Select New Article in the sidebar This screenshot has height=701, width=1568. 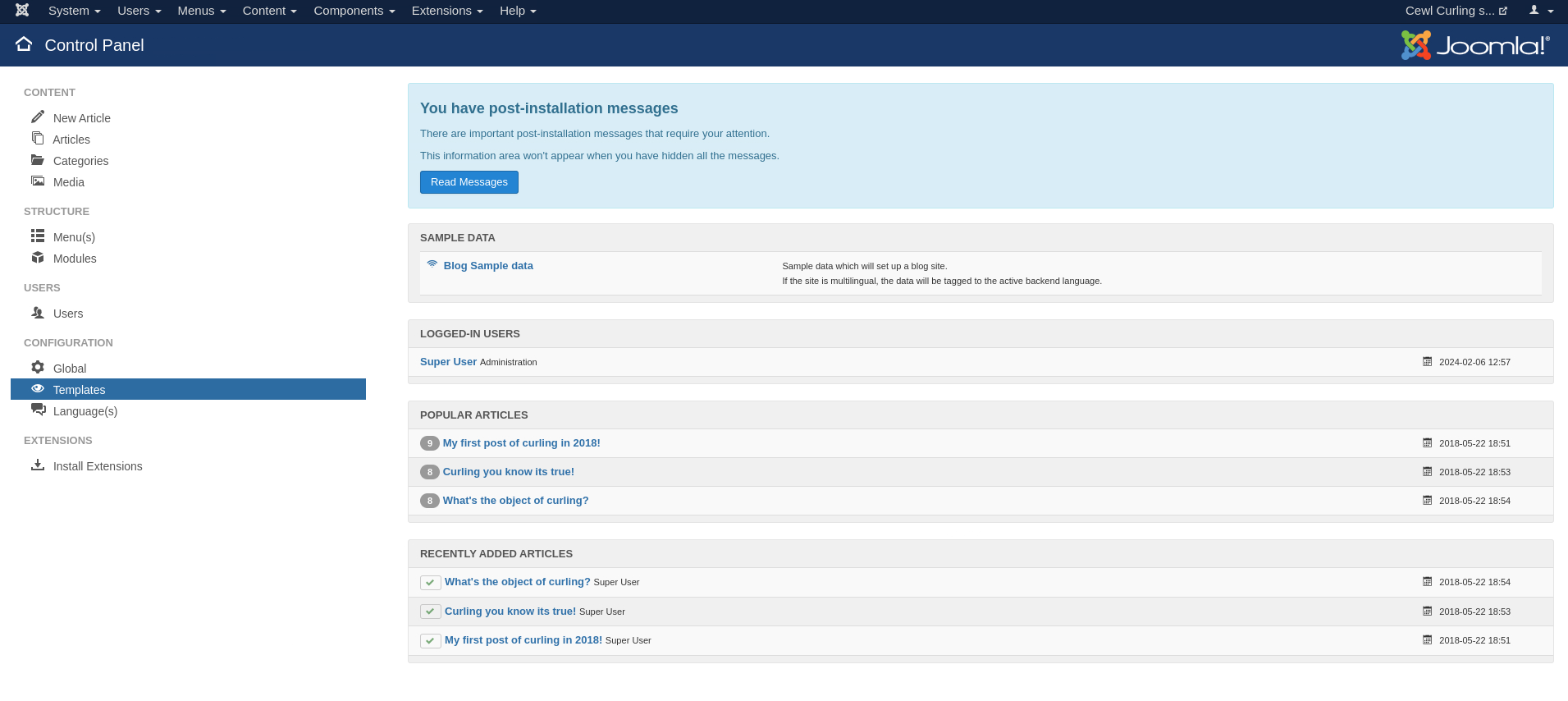tap(82, 118)
